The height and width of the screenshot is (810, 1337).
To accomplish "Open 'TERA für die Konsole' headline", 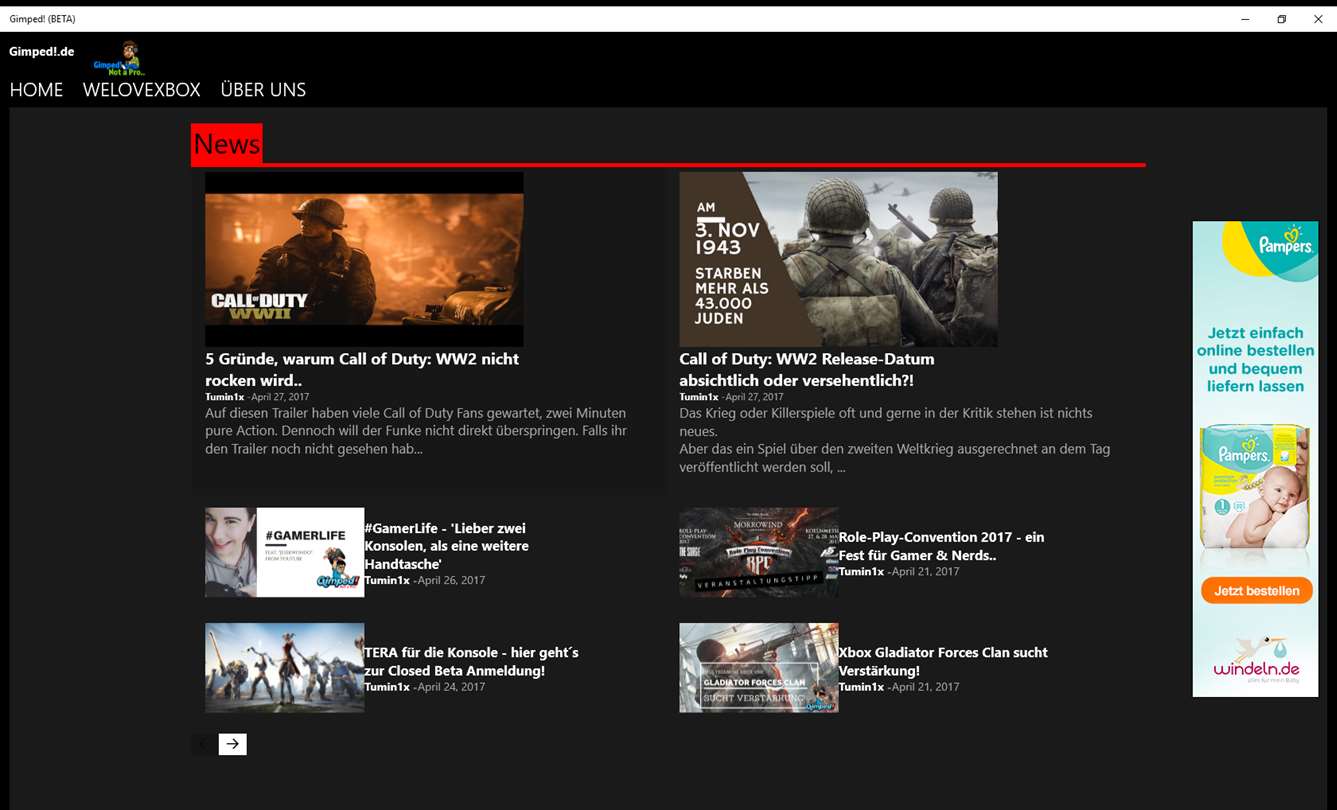I will click(471, 661).
